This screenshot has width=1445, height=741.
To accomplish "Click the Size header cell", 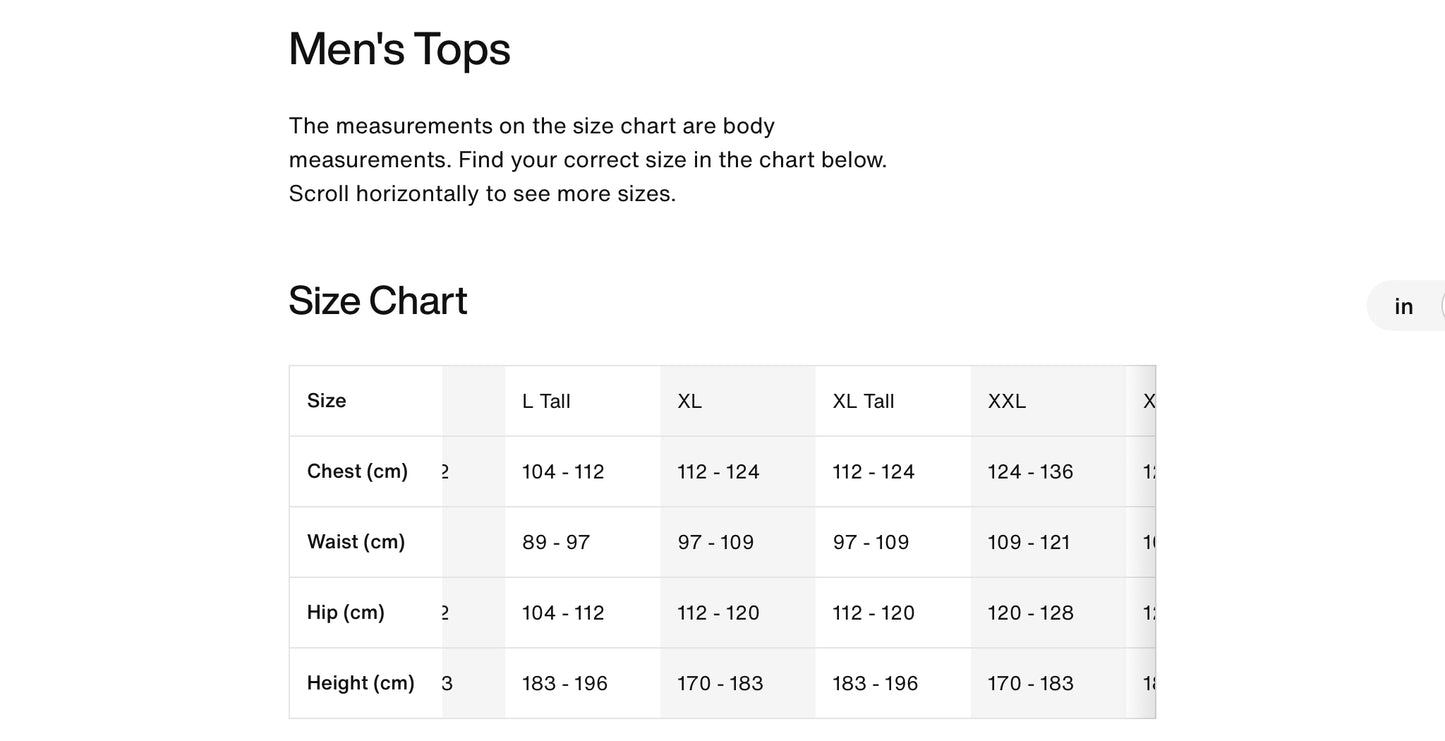I will point(327,401).
